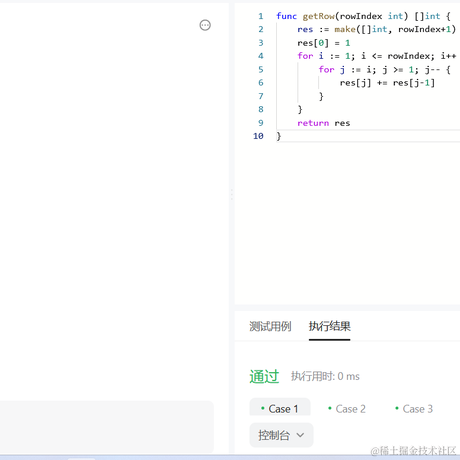Screen dimensions: 460x460
Task: Select the Case 2 result
Action: 347,409
